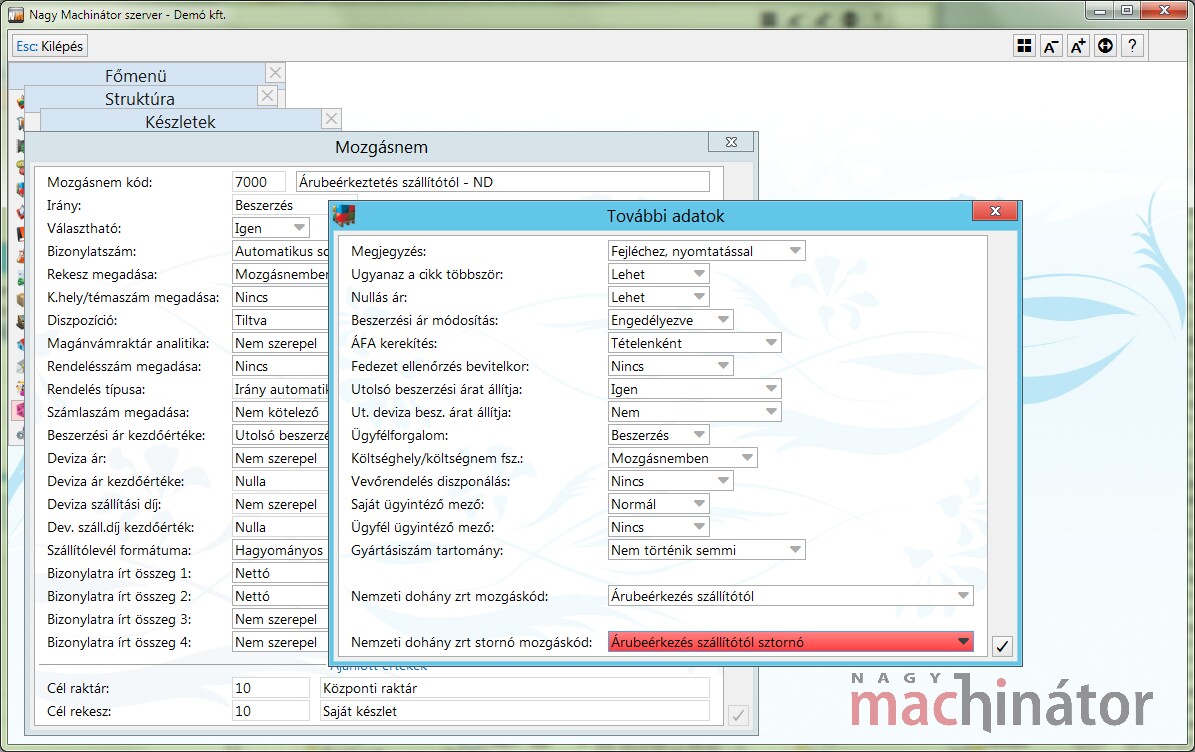Close the Főmenü tab with its X
The width and height of the screenshot is (1195, 752).
tap(275, 73)
